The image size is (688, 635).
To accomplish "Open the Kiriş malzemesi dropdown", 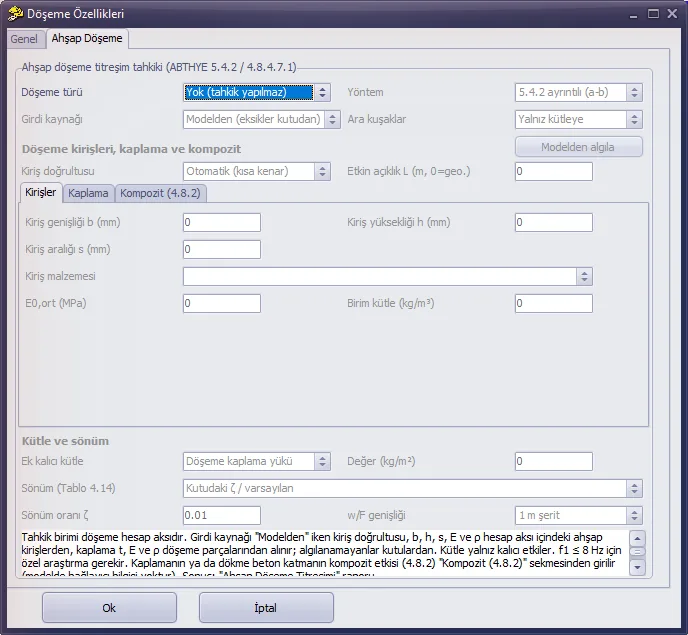I will (388, 276).
